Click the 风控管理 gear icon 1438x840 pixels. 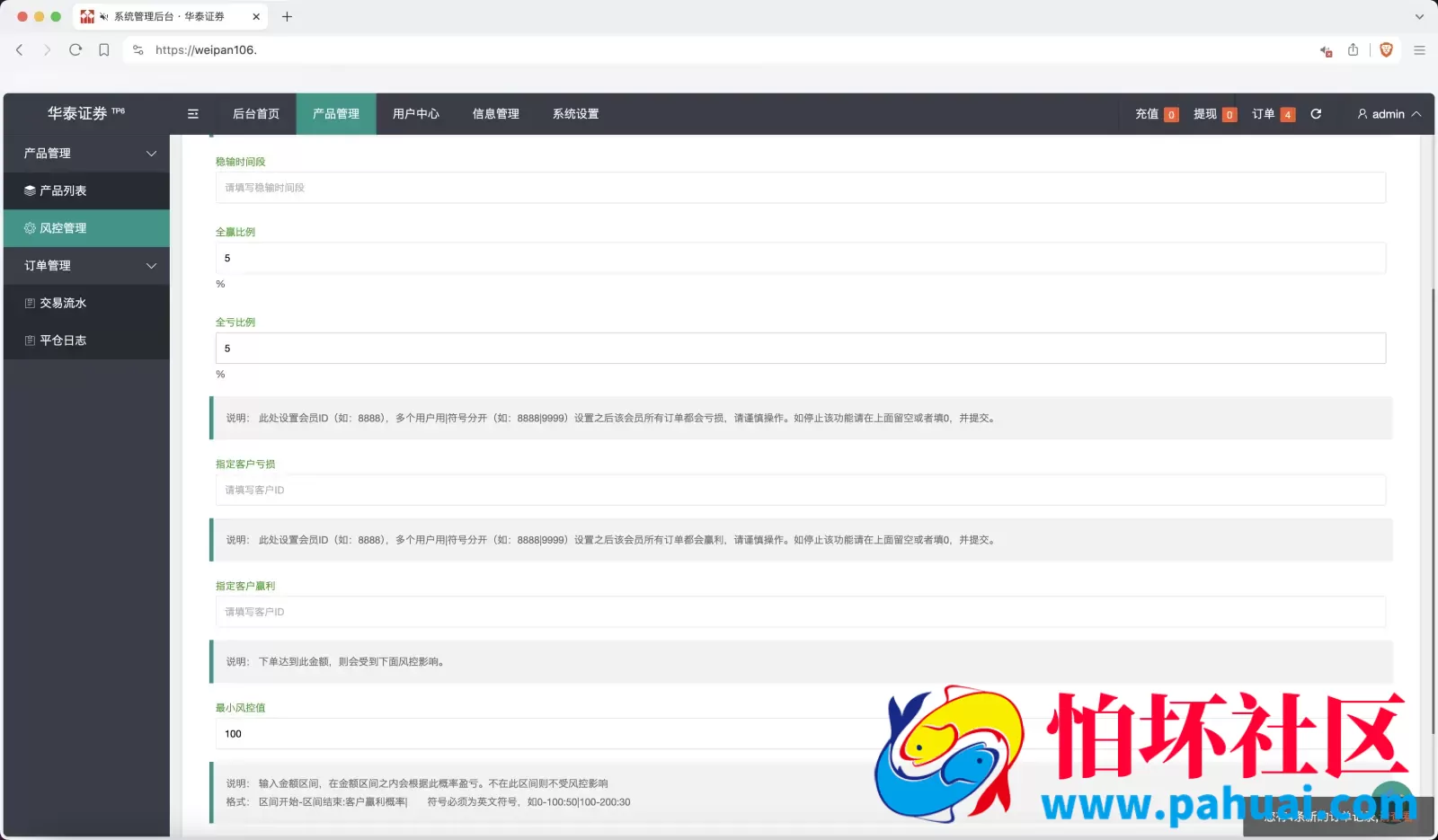click(x=30, y=228)
